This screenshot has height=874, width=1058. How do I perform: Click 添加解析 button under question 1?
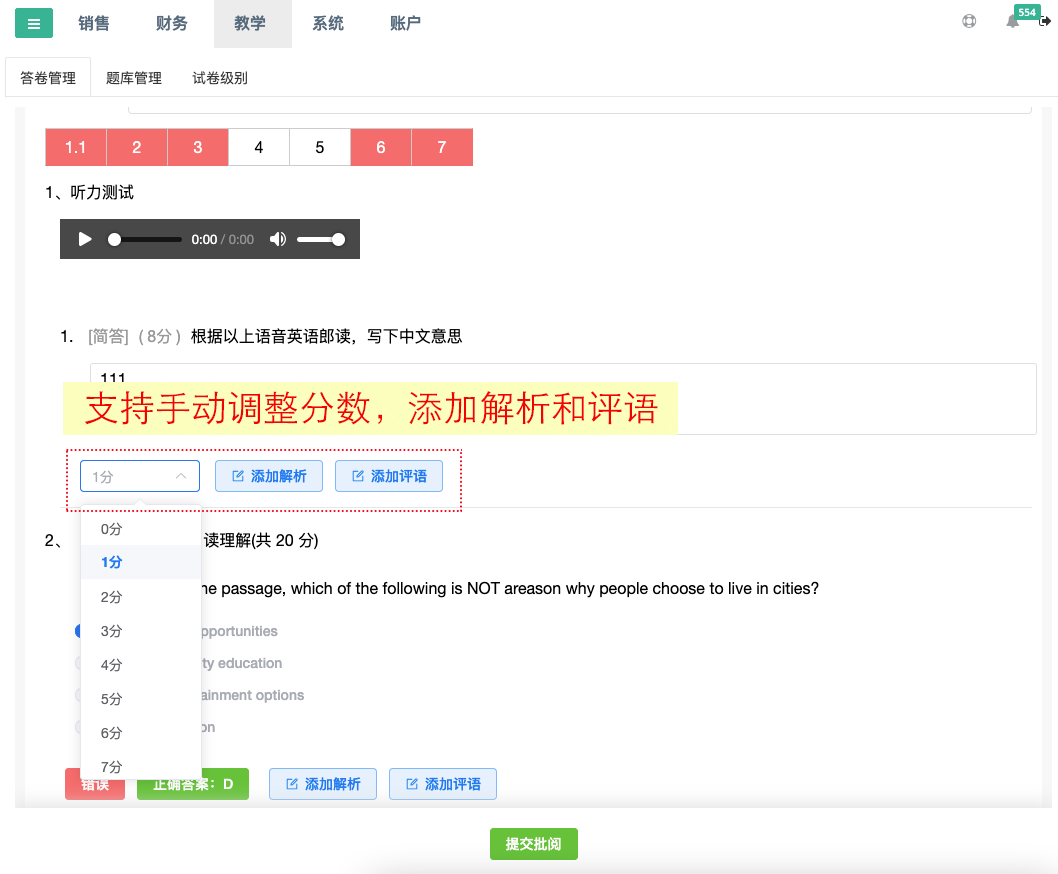tap(269, 477)
